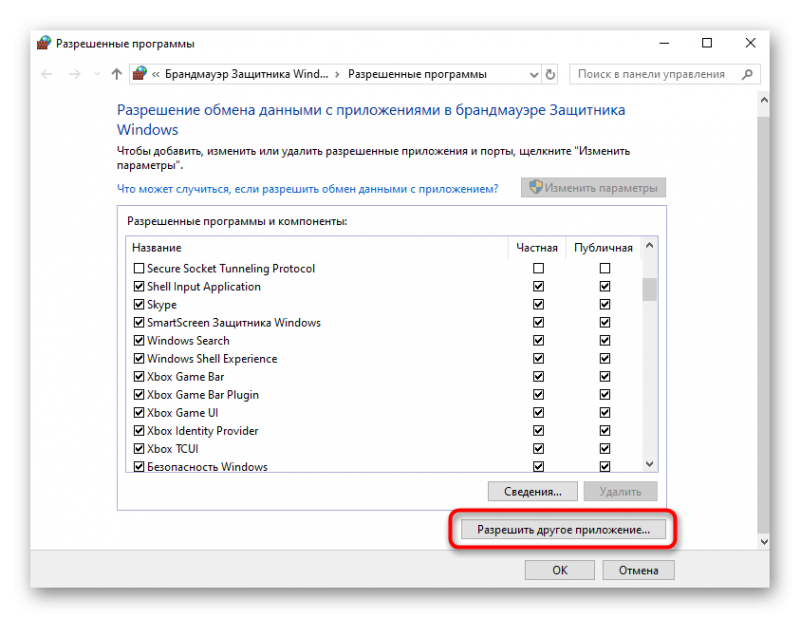
Task: Uncheck Shell Input Application name checkbox
Action: click(x=139, y=286)
